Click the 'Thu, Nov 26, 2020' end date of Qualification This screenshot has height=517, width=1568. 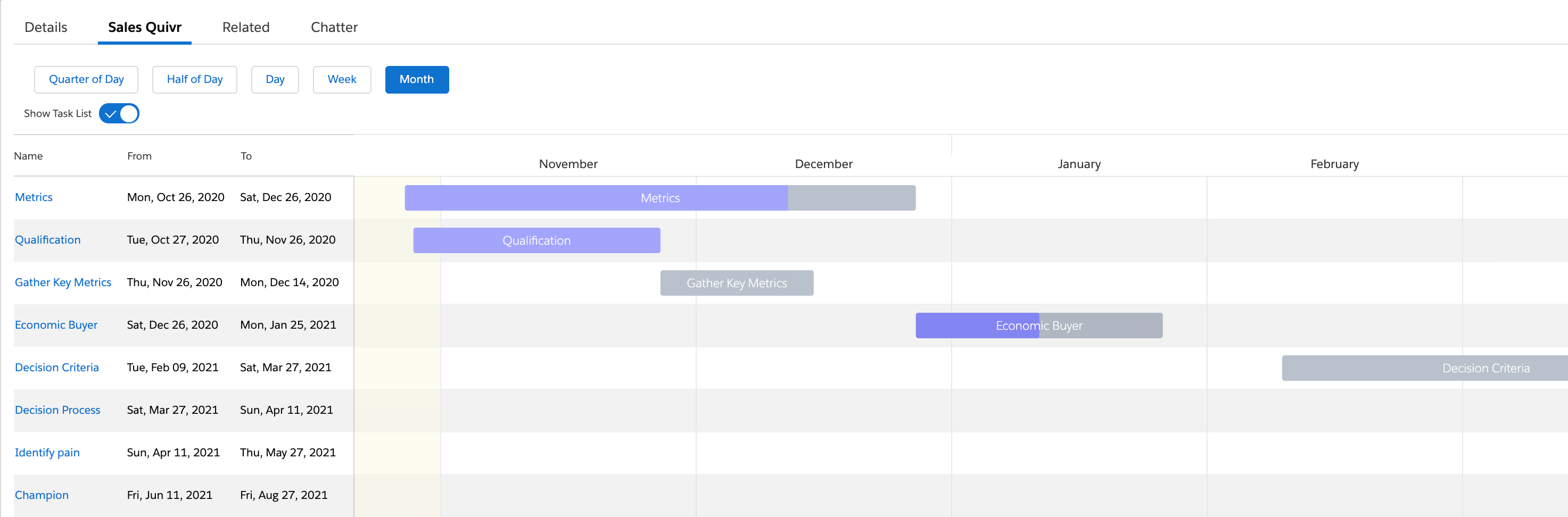pyautogui.click(x=288, y=240)
